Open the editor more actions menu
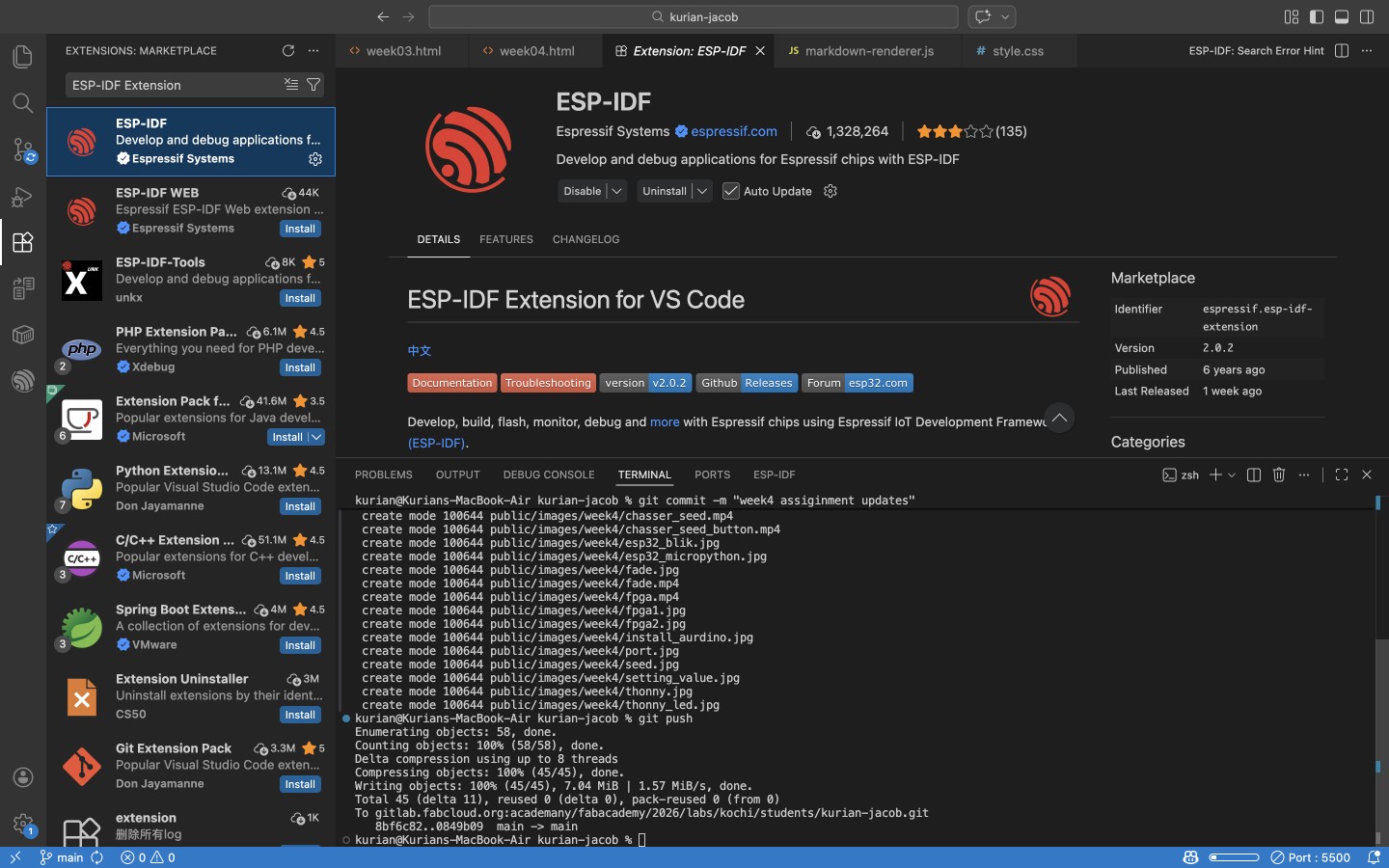The height and width of the screenshot is (868, 1389). (1367, 50)
